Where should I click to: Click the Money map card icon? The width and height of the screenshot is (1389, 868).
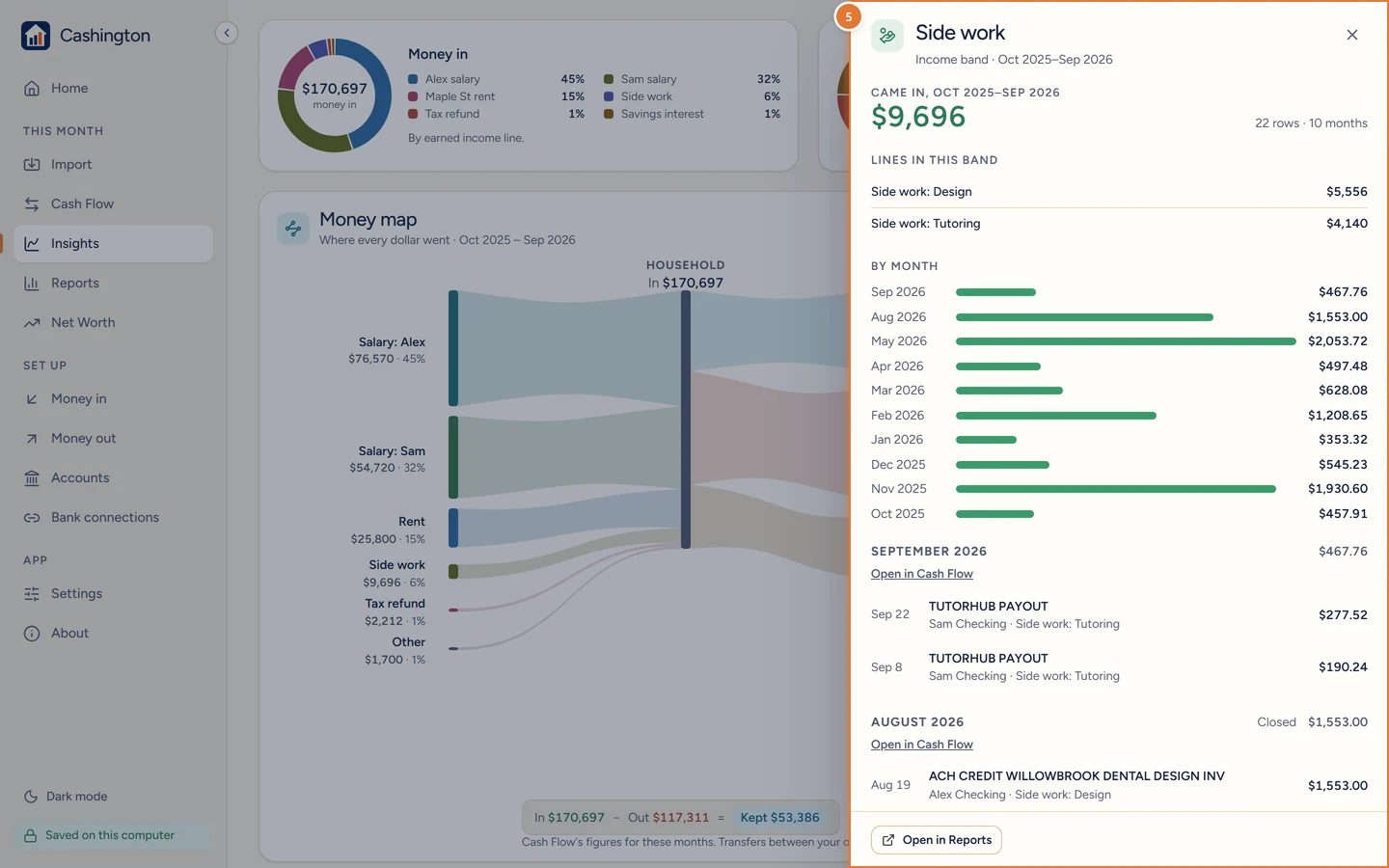point(293,229)
